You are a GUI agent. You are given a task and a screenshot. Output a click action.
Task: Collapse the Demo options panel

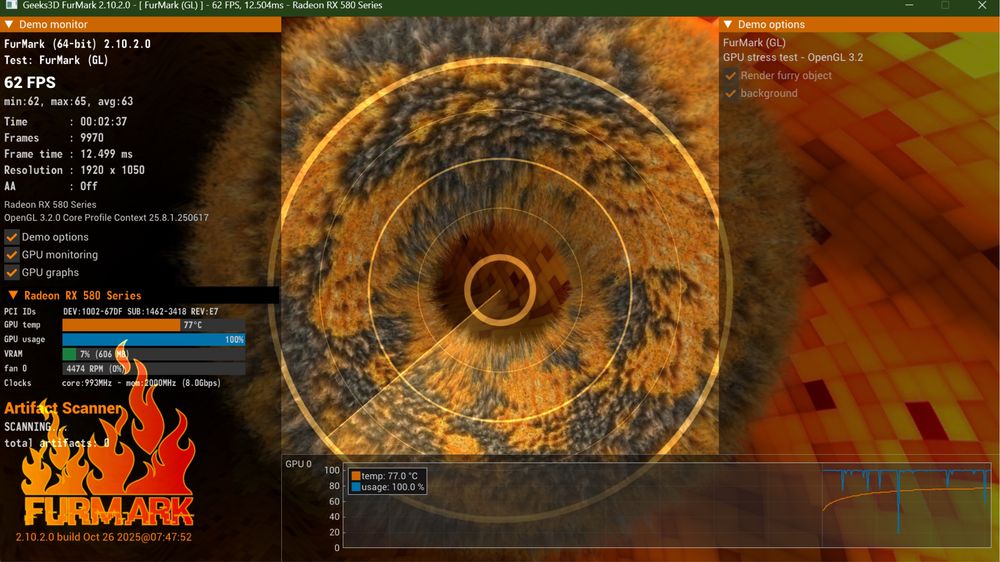tap(728, 24)
